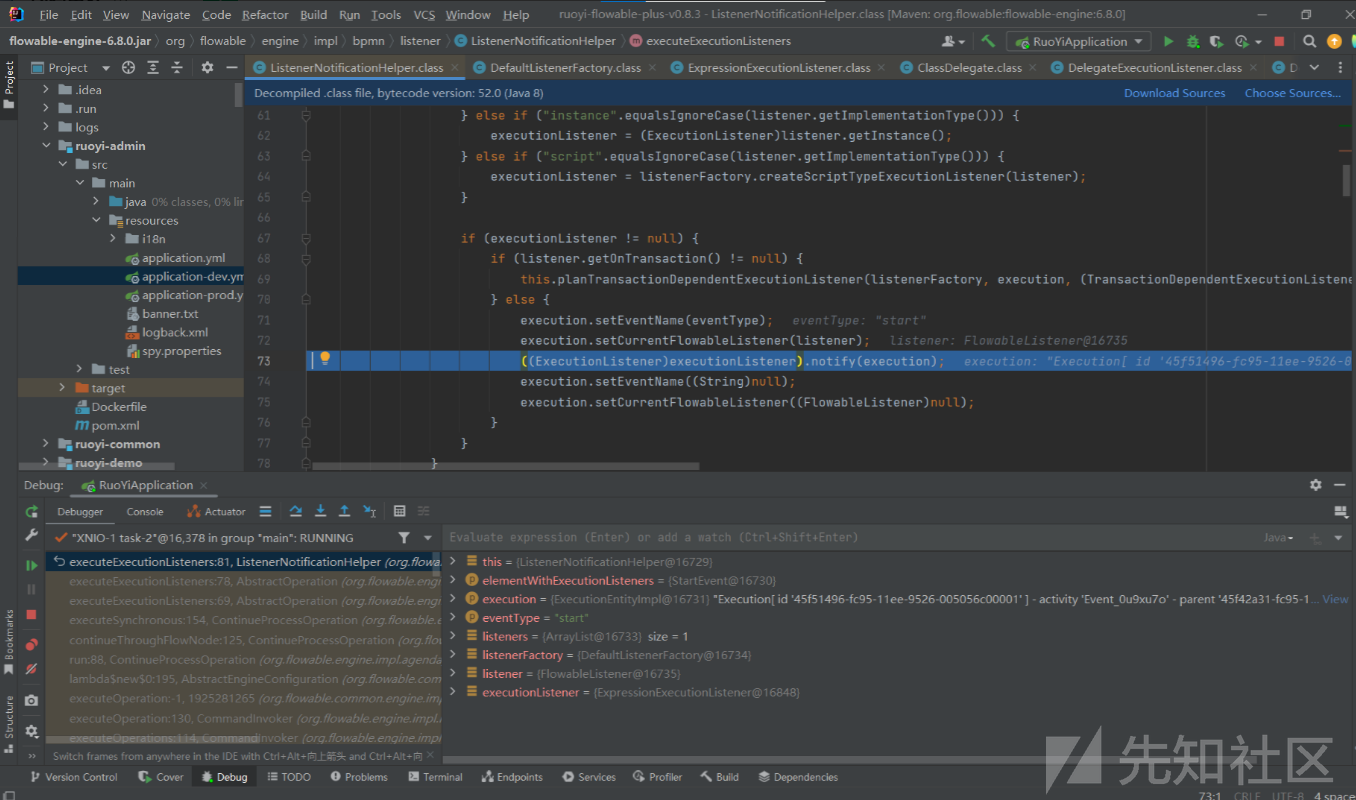Expand the .idea folder in Project tree
This screenshot has width=1356, height=800.
(x=46, y=89)
